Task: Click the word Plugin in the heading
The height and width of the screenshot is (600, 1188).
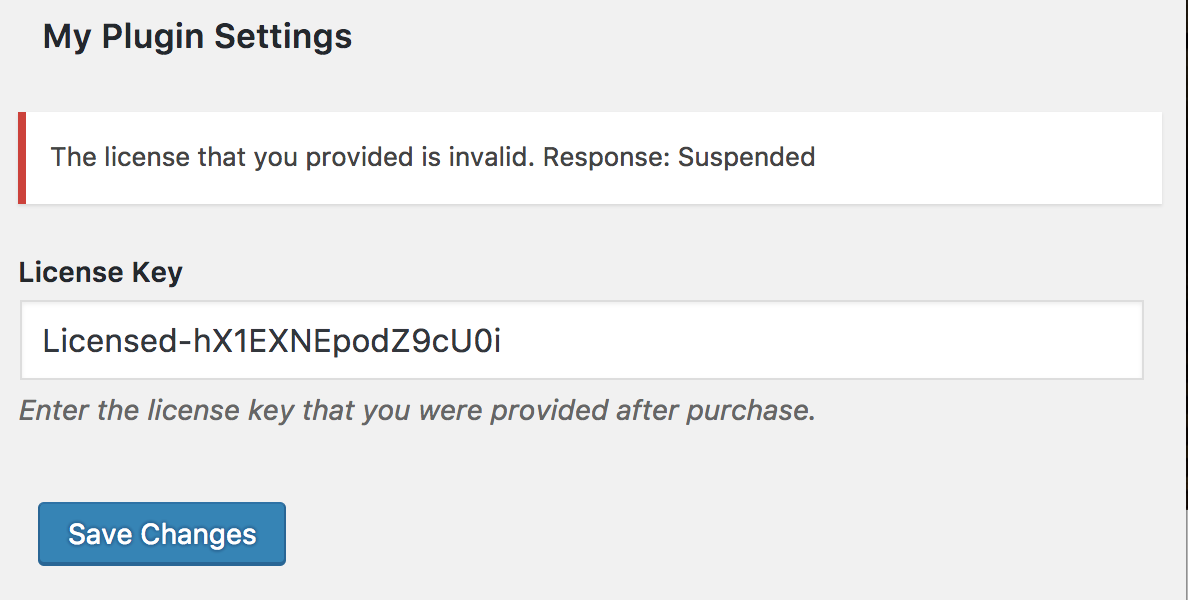Action: tap(153, 37)
